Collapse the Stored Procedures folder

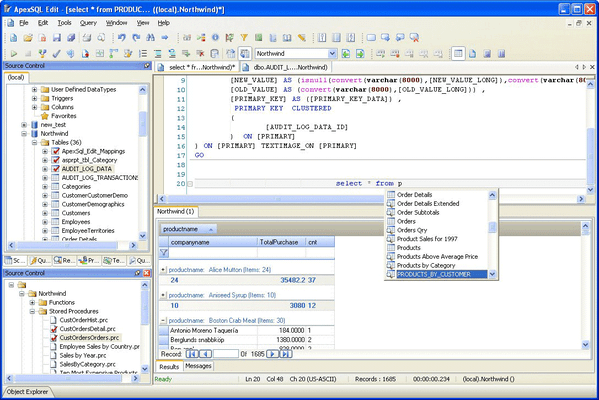[32, 311]
